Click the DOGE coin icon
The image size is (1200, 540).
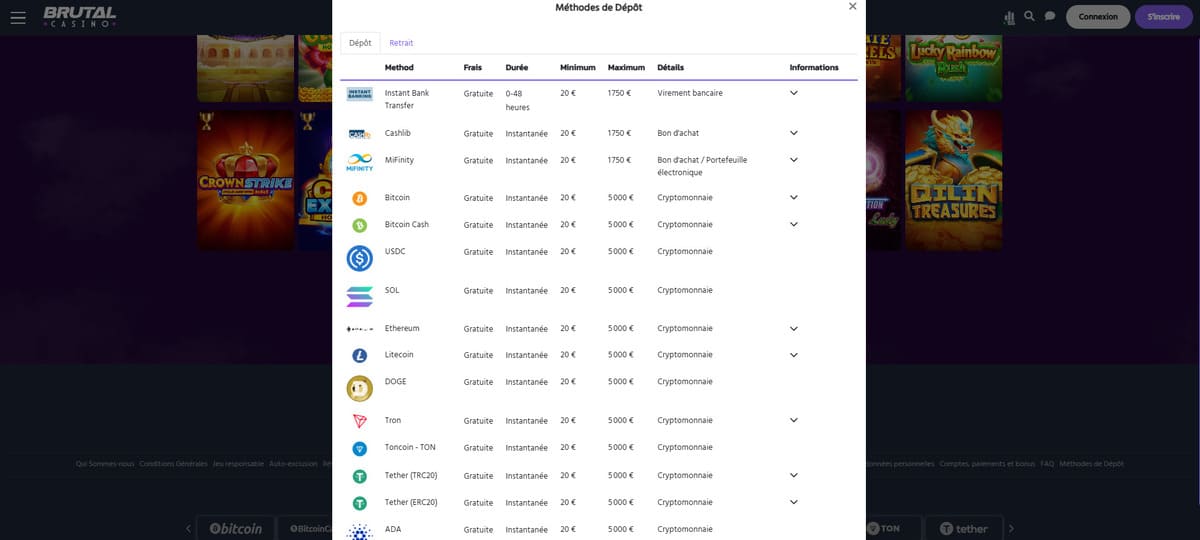click(x=360, y=389)
